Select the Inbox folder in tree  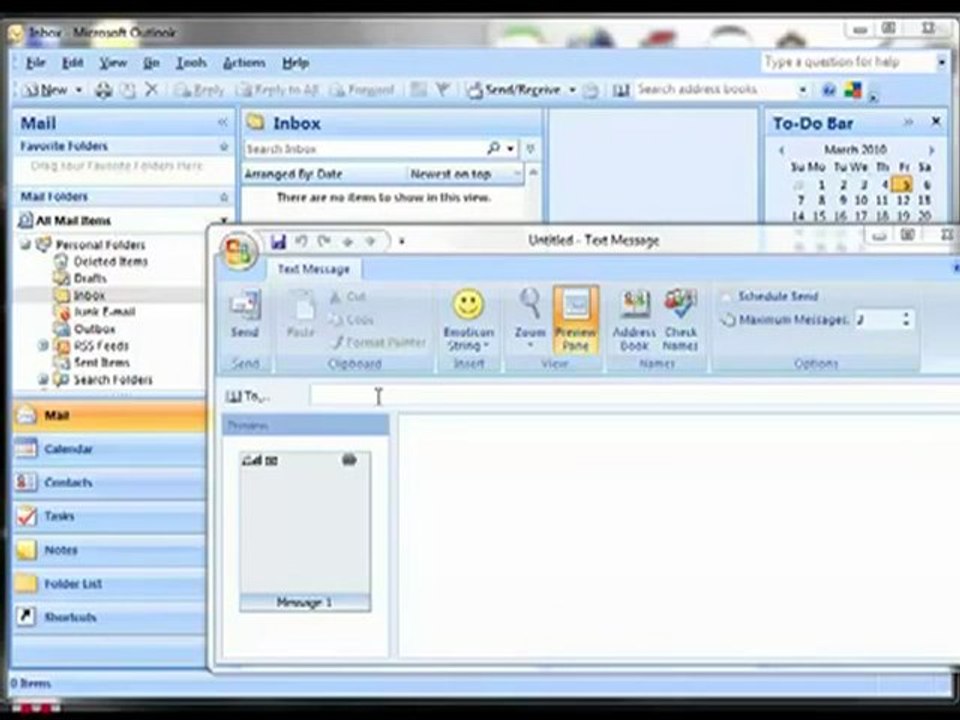[x=89, y=295]
